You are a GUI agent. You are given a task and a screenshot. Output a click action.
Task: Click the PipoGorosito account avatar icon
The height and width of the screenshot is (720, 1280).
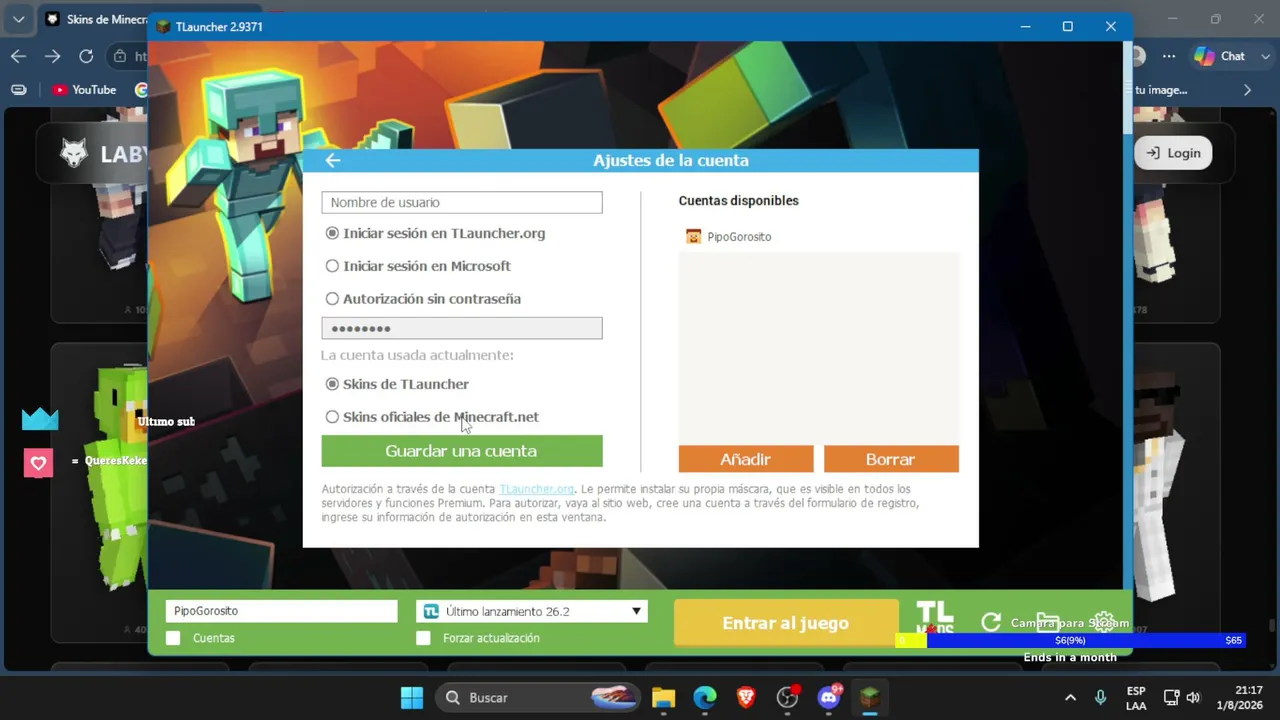point(693,237)
